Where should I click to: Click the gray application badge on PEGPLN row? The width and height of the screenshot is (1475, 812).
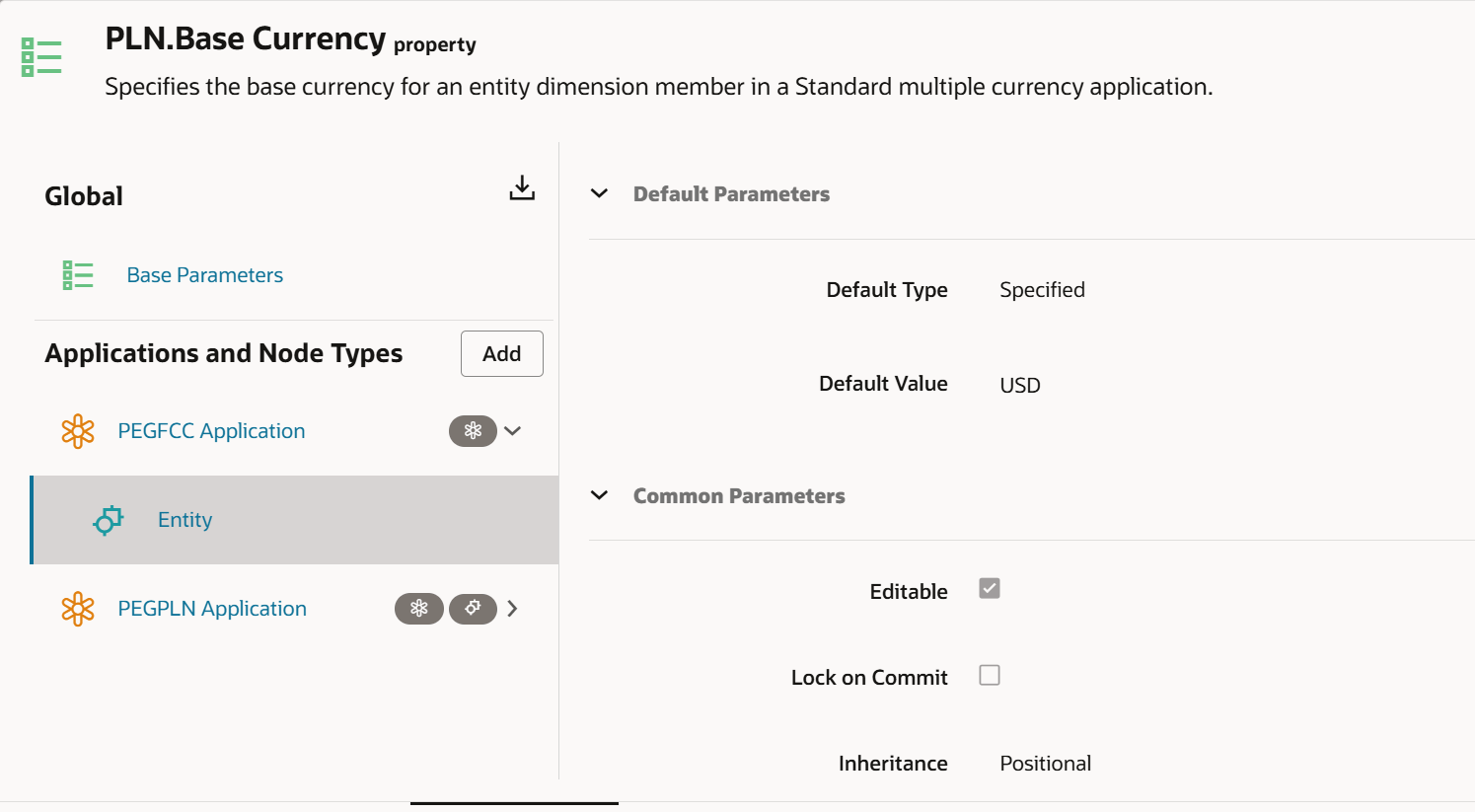pyautogui.click(x=419, y=609)
